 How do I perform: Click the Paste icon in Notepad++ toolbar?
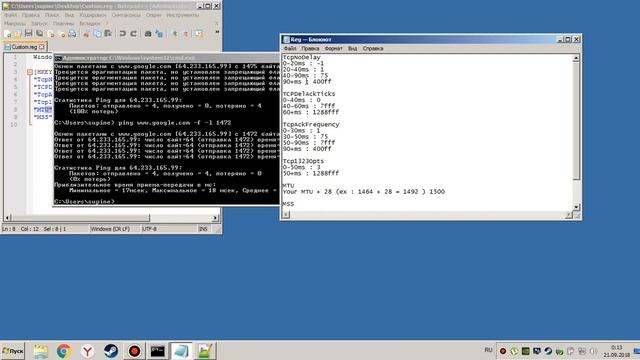coord(108,34)
